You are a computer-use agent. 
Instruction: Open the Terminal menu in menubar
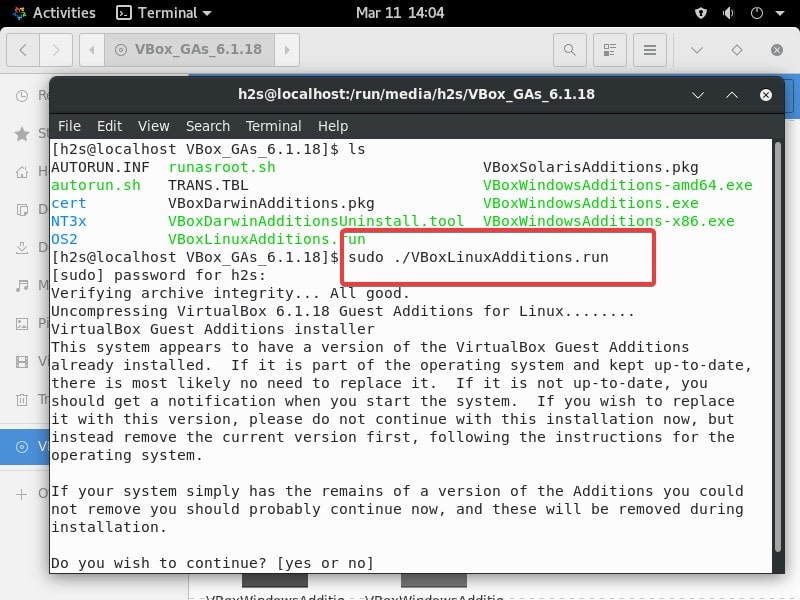click(273, 126)
